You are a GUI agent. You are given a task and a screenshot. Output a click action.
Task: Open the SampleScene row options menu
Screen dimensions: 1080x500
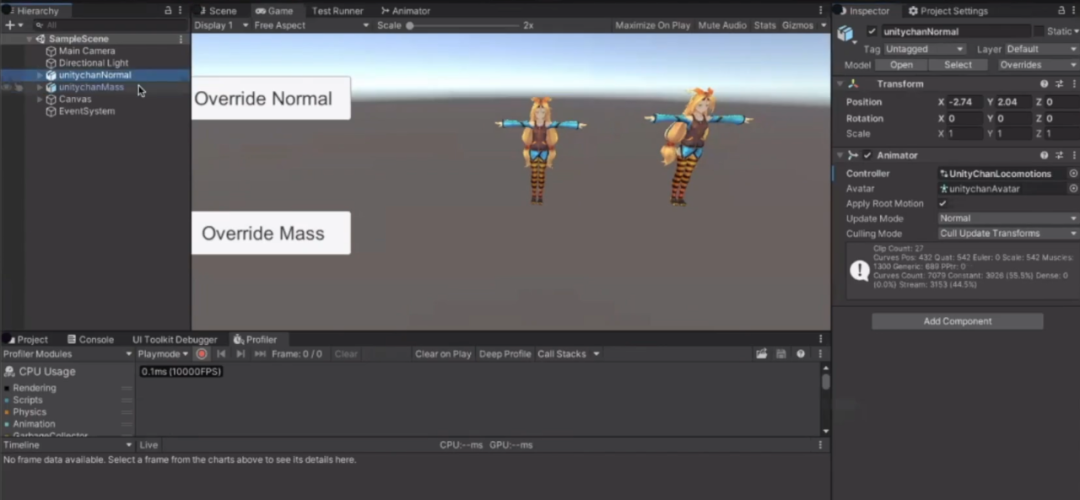pyautogui.click(x=181, y=39)
